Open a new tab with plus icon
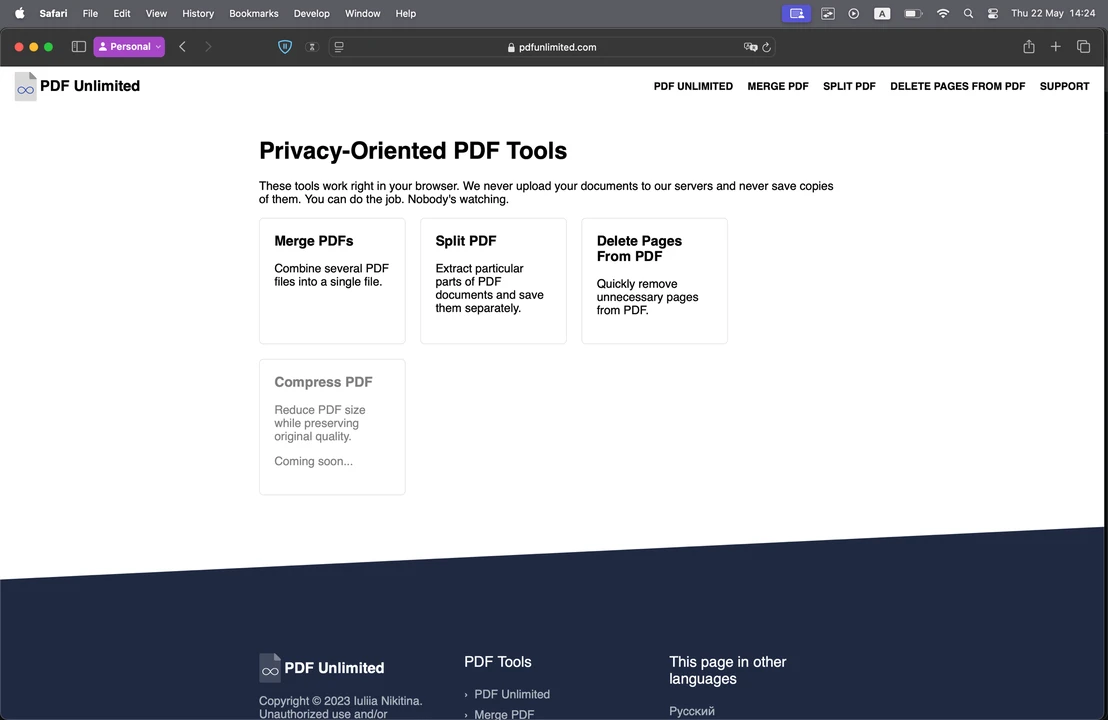This screenshot has height=720, width=1108. 1056,47
